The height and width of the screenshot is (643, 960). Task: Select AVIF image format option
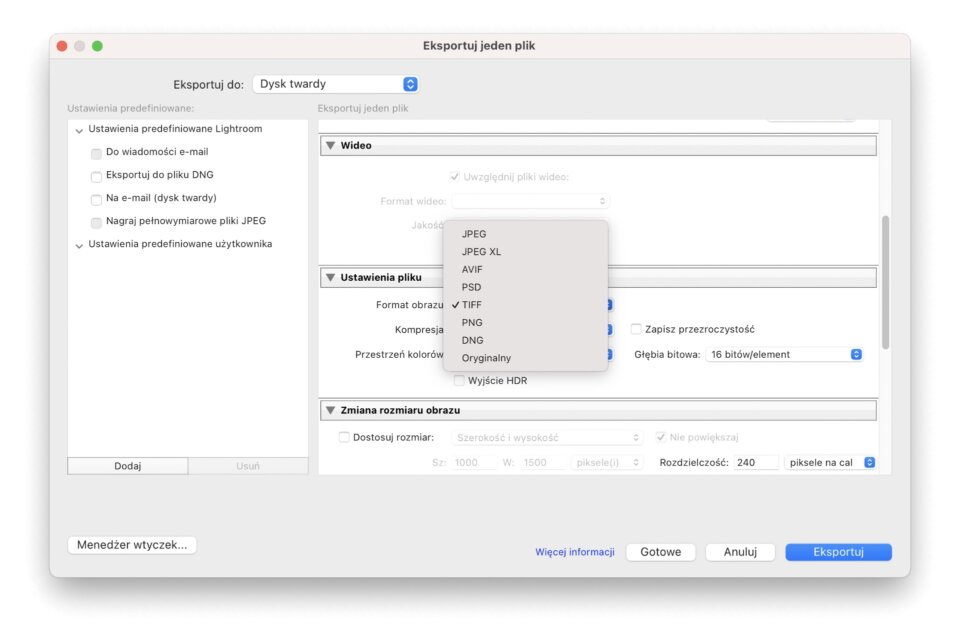473,270
